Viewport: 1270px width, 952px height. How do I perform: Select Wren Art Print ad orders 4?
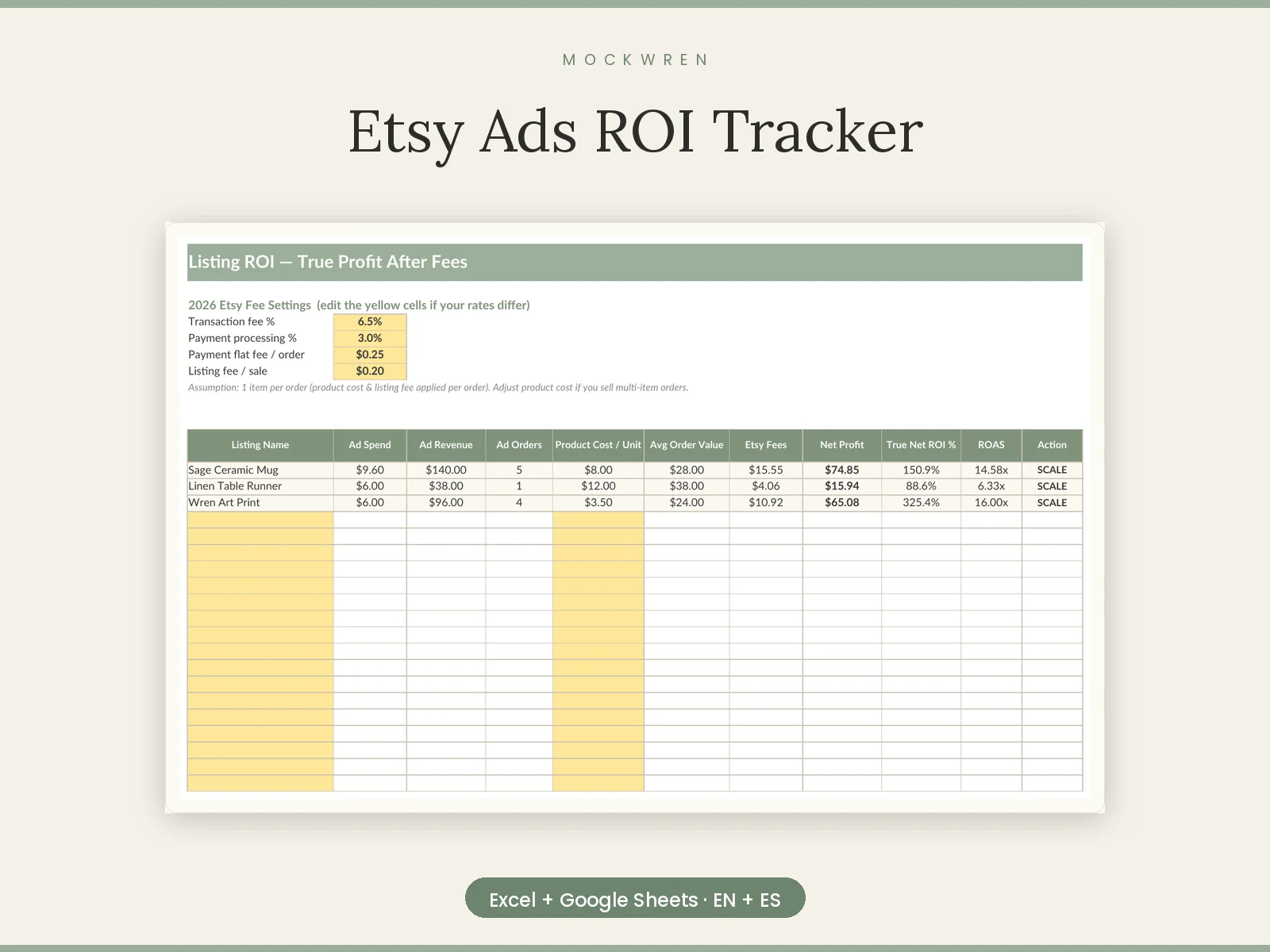point(519,503)
